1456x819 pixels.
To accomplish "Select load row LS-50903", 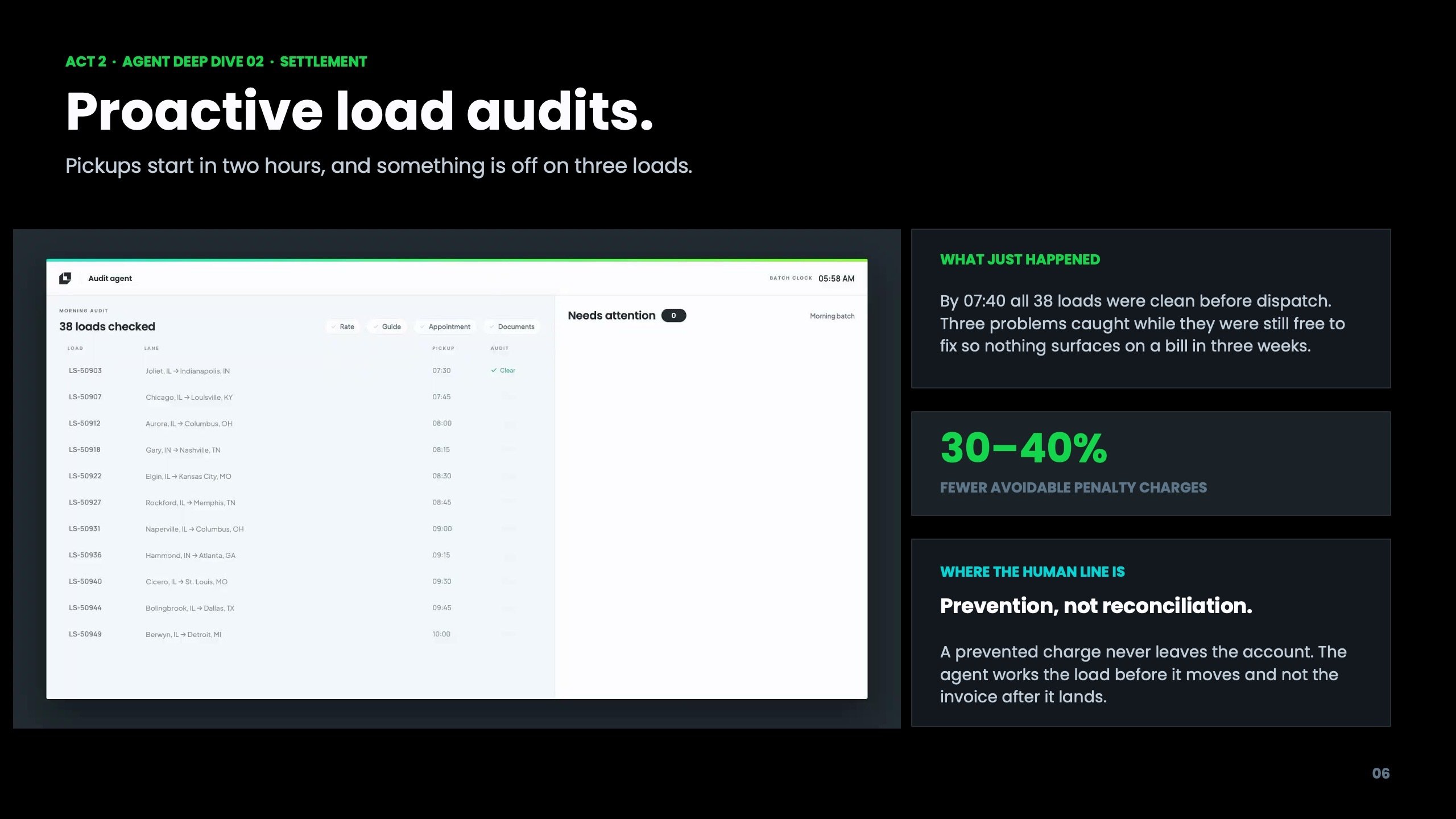I will (300, 371).
